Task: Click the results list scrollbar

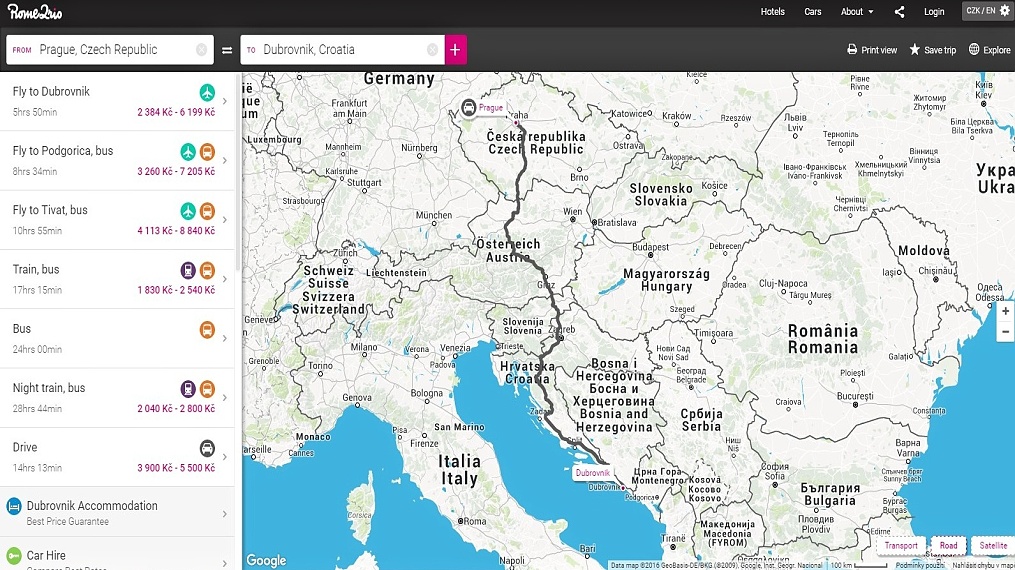Action: (238, 171)
